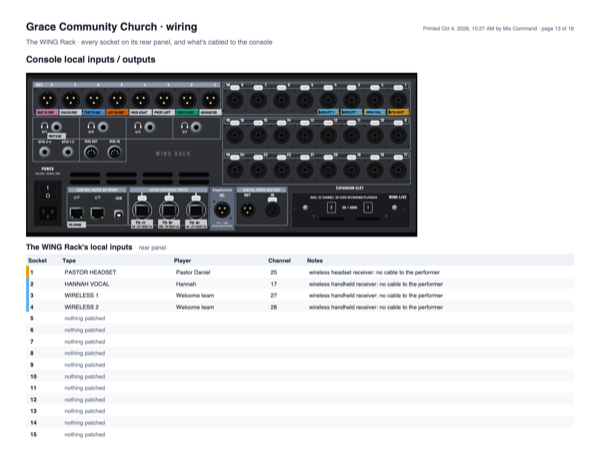The height and width of the screenshot is (463, 600).
Task: Select local input socket 12 on the panel
Action: pyautogui.click(x=328, y=135)
